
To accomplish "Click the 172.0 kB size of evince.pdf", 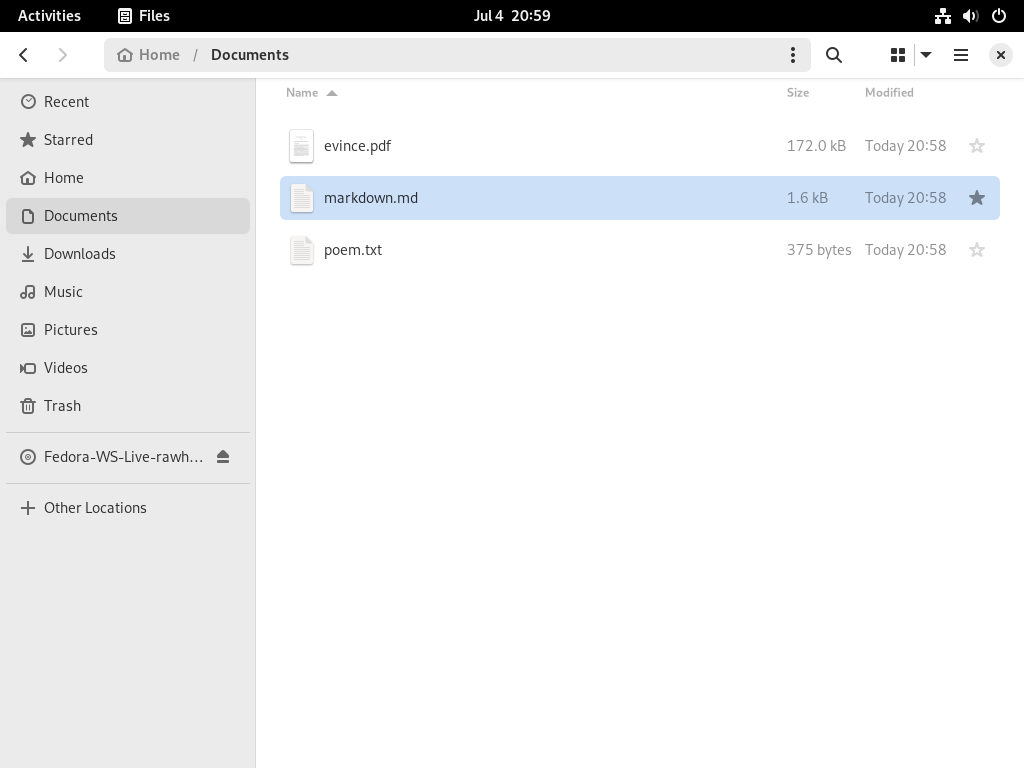I will pyautogui.click(x=816, y=146).
